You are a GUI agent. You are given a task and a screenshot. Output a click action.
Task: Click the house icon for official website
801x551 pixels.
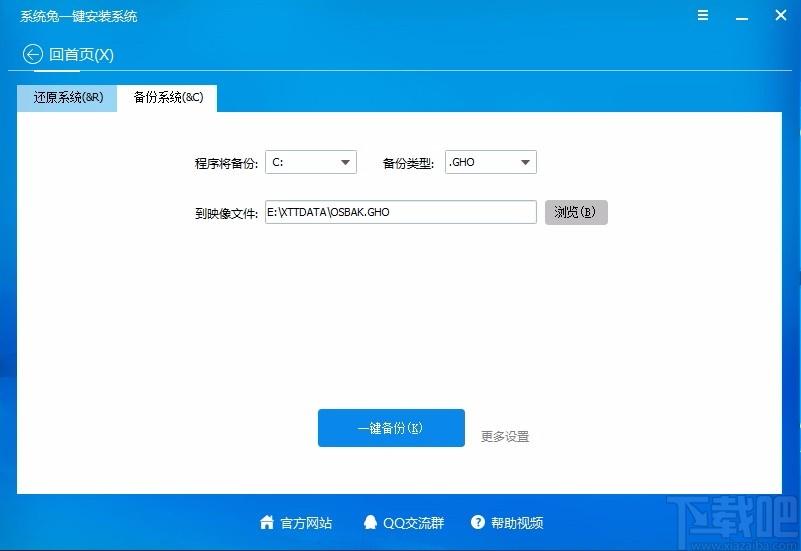tap(267, 522)
